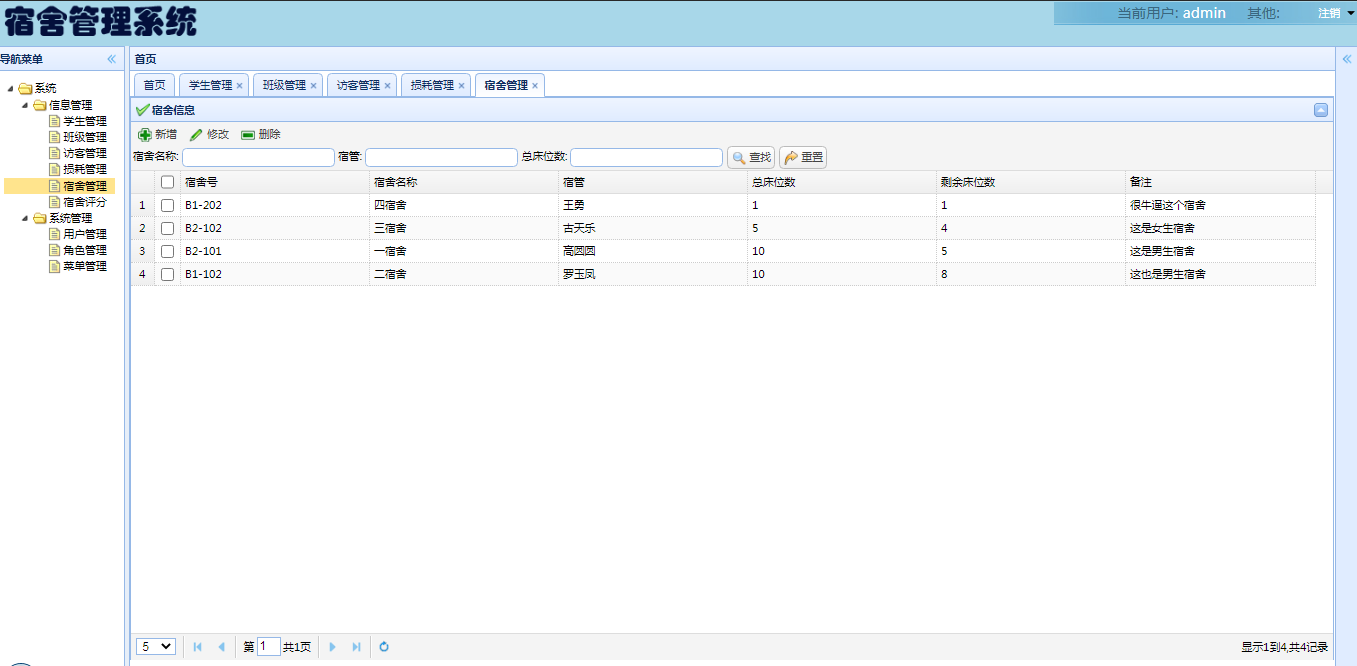Click the 删除 delete minus icon
The height and width of the screenshot is (666, 1357).
click(248, 134)
